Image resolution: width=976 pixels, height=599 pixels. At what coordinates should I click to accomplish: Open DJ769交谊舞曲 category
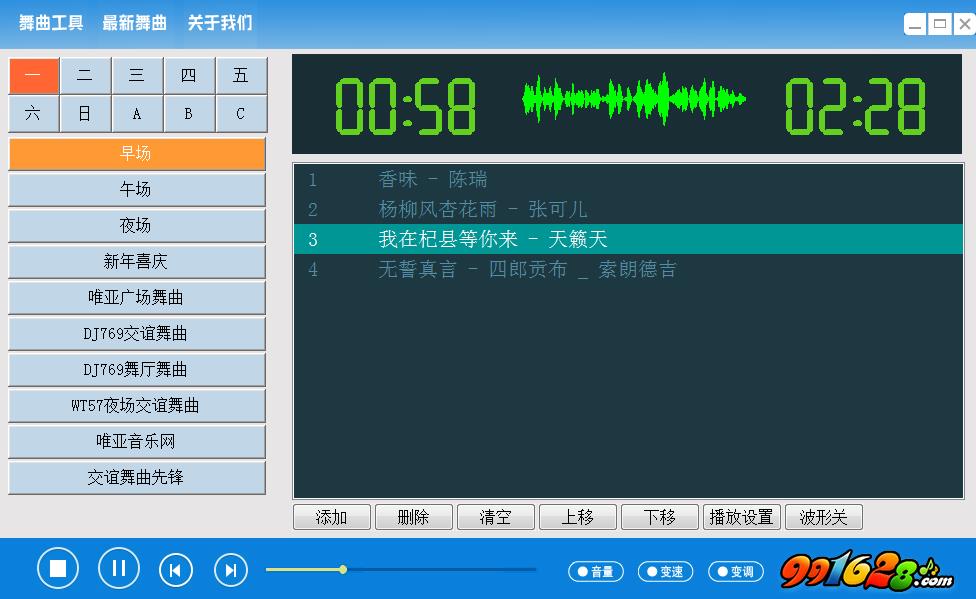137,334
